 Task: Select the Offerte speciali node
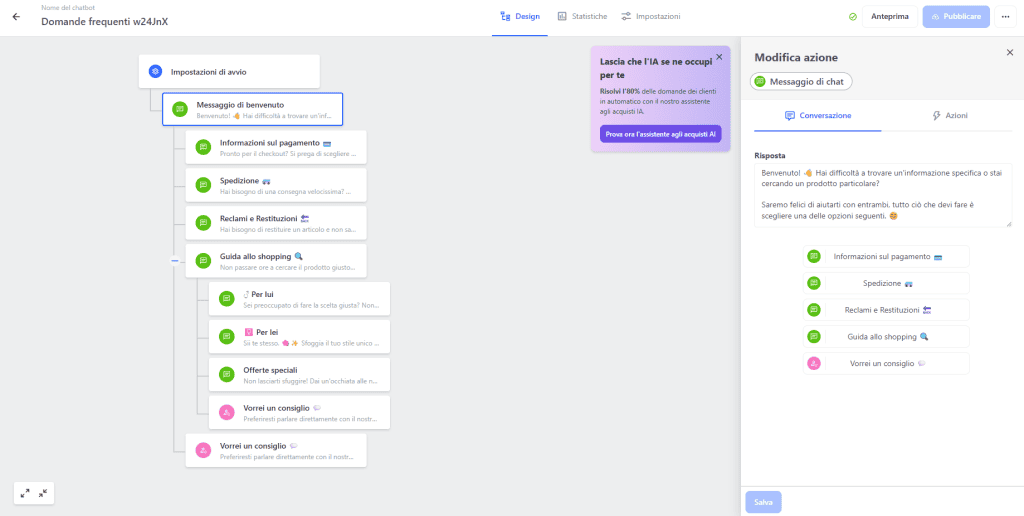click(300, 374)
